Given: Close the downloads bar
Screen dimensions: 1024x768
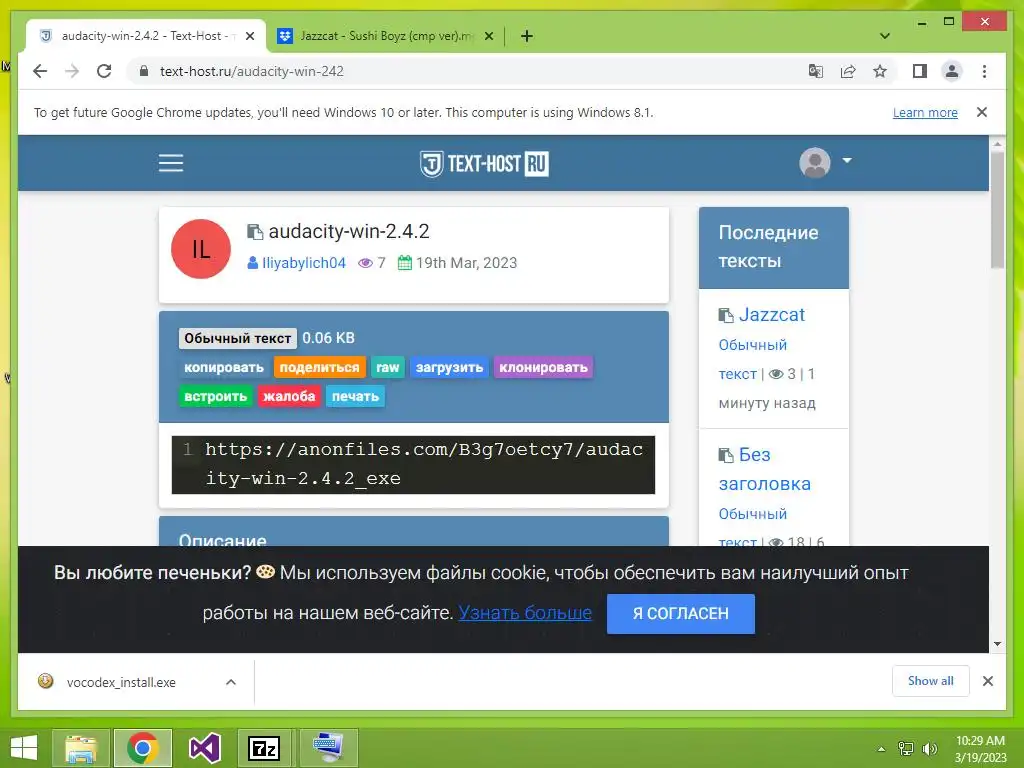Looking at the screenshot, I should click(987, 681).
